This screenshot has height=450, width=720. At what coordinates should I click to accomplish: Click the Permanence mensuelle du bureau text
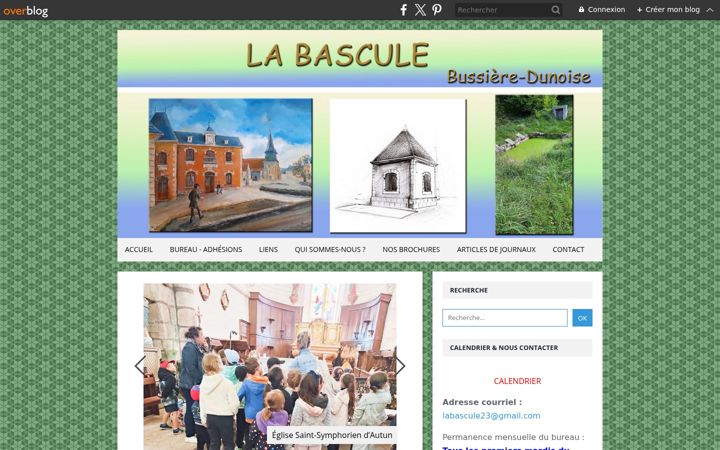(513, 437)
